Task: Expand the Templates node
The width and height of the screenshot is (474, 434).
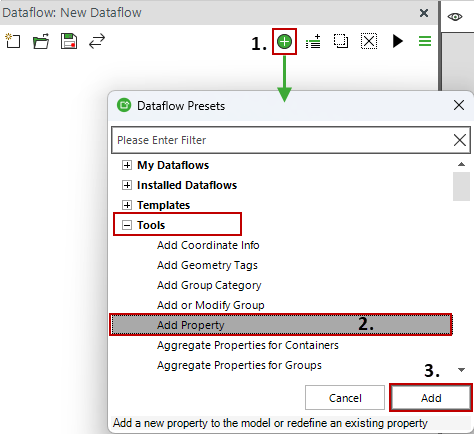Action: (127, 205)
